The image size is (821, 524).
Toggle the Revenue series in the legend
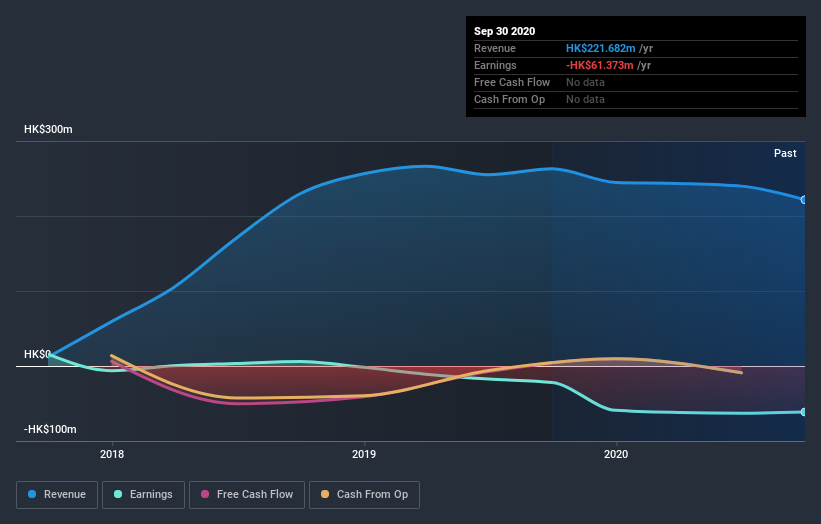(57, 495)
